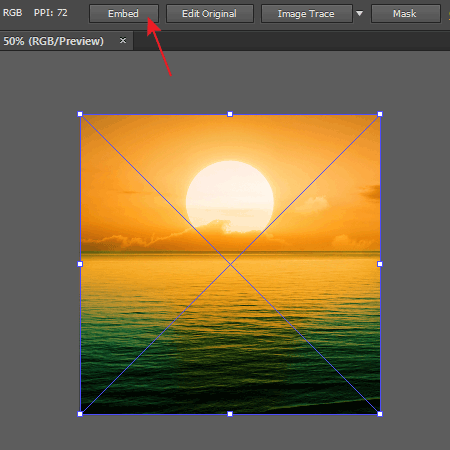450x450 pixels.
Task: Click the top-center edge selection handle
Action: coord(230,114)
